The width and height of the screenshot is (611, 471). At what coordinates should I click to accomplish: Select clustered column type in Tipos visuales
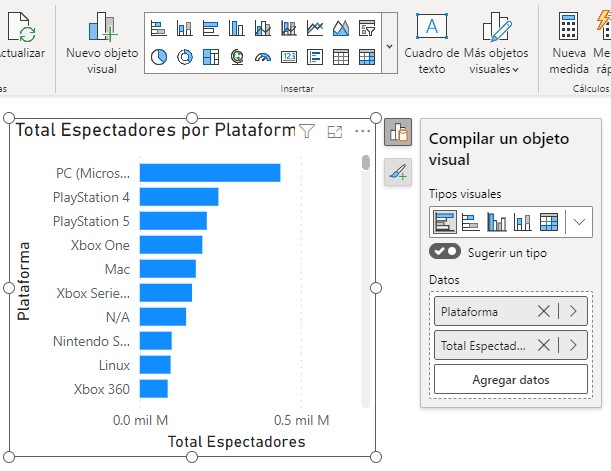click(497, 222)
